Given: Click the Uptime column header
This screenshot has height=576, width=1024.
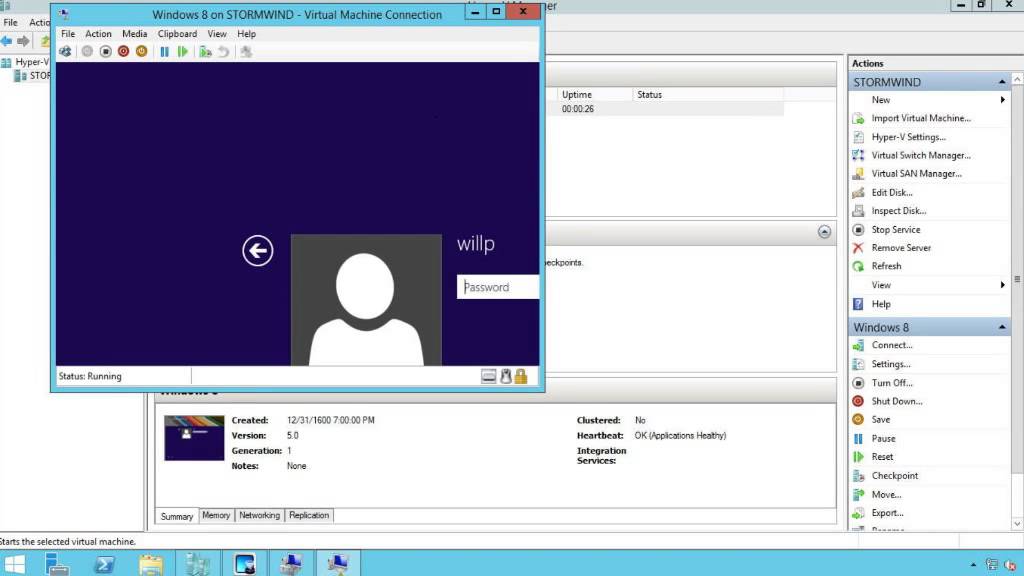Looking at the screenshot, I should pyautogui.click(x=594, y=95).
